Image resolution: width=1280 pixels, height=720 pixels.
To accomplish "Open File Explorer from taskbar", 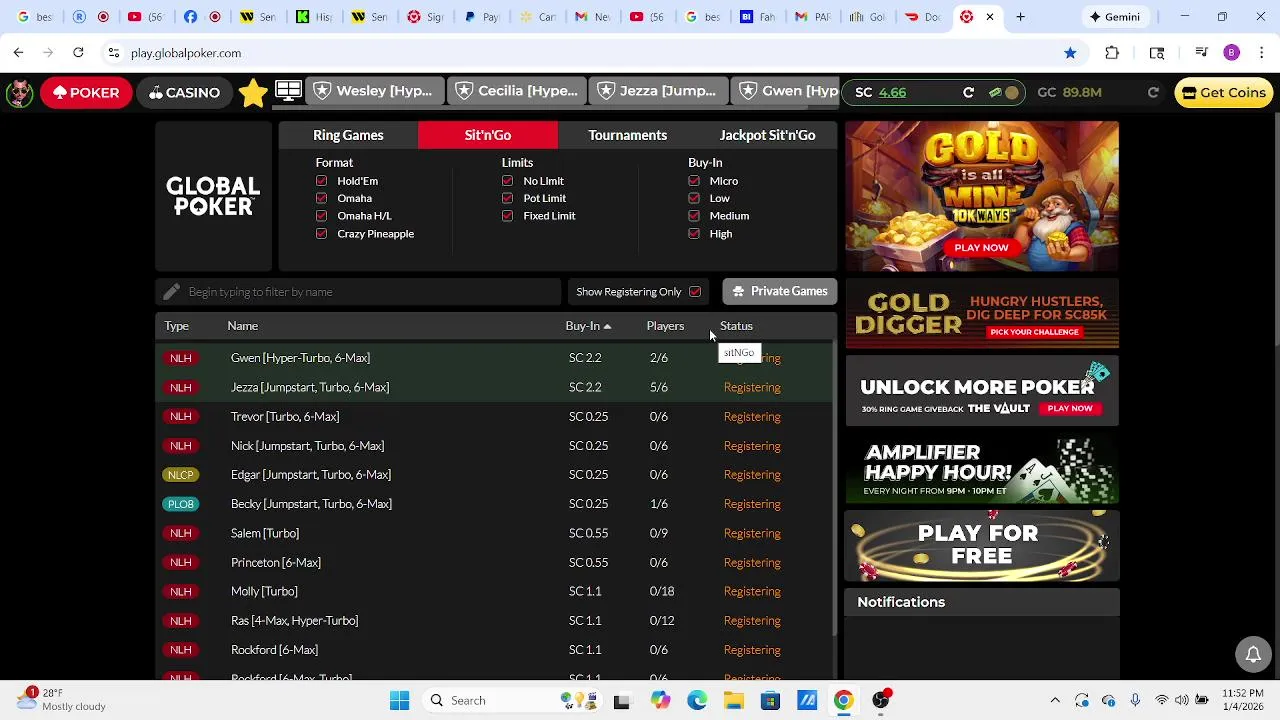I will [x=733, y=700].
